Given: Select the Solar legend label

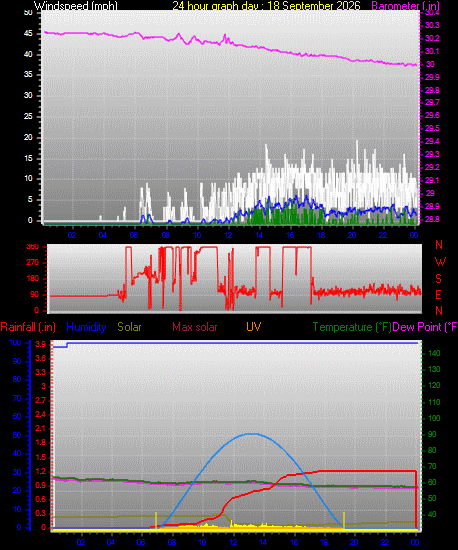Looking at the screenshot, I should coord(129,327).
